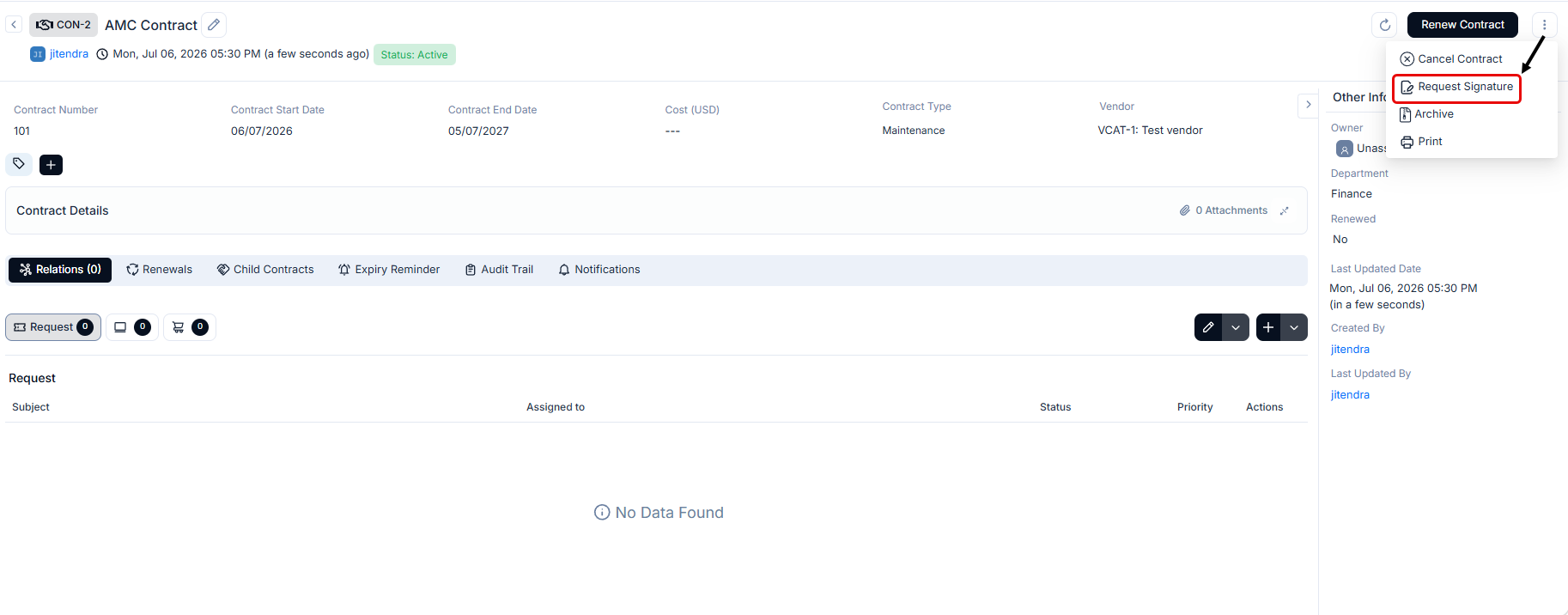Open the Renewals tab
1568x615 pixels.
pos(160,270)
